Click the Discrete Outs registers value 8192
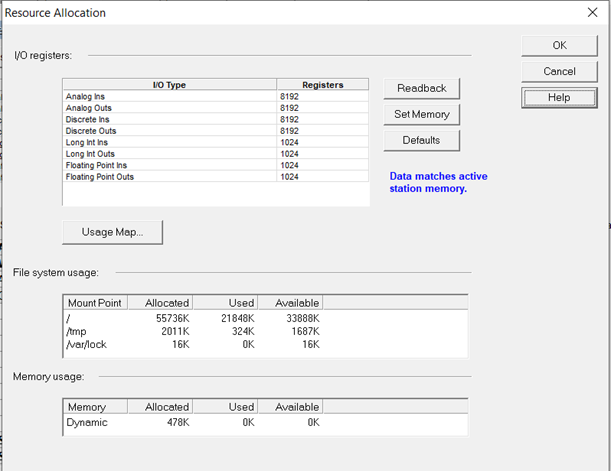The height and width of the screenshot is (471, 611). coord(289,131)
